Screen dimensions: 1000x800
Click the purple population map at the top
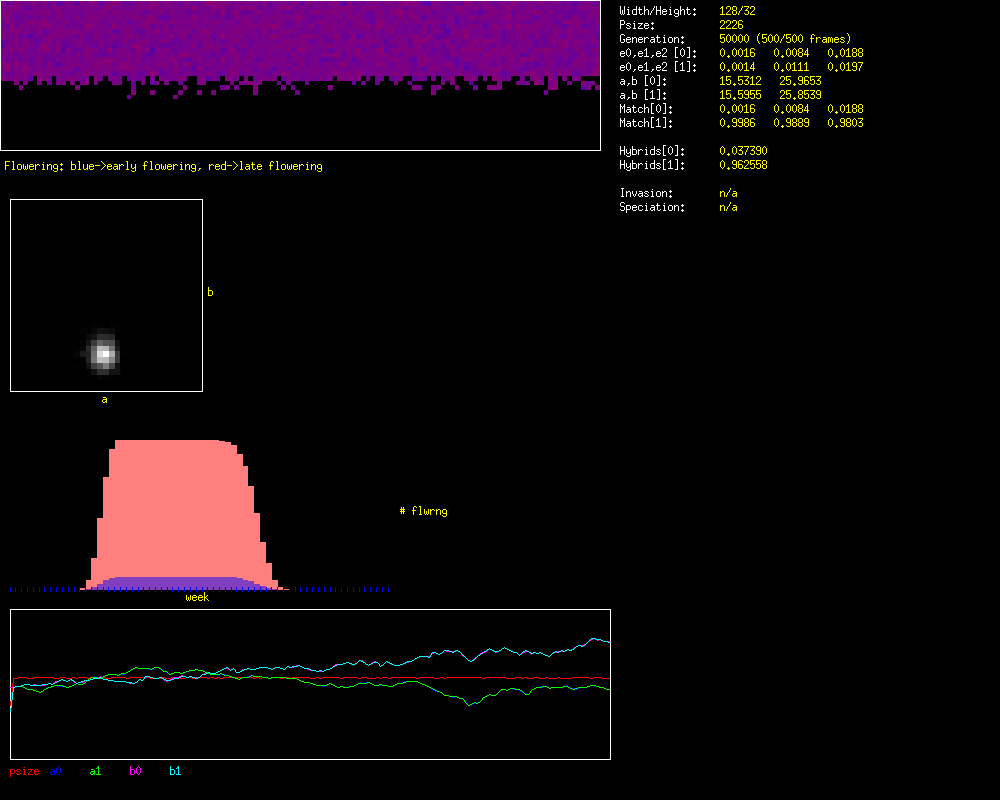coord(300,40)
